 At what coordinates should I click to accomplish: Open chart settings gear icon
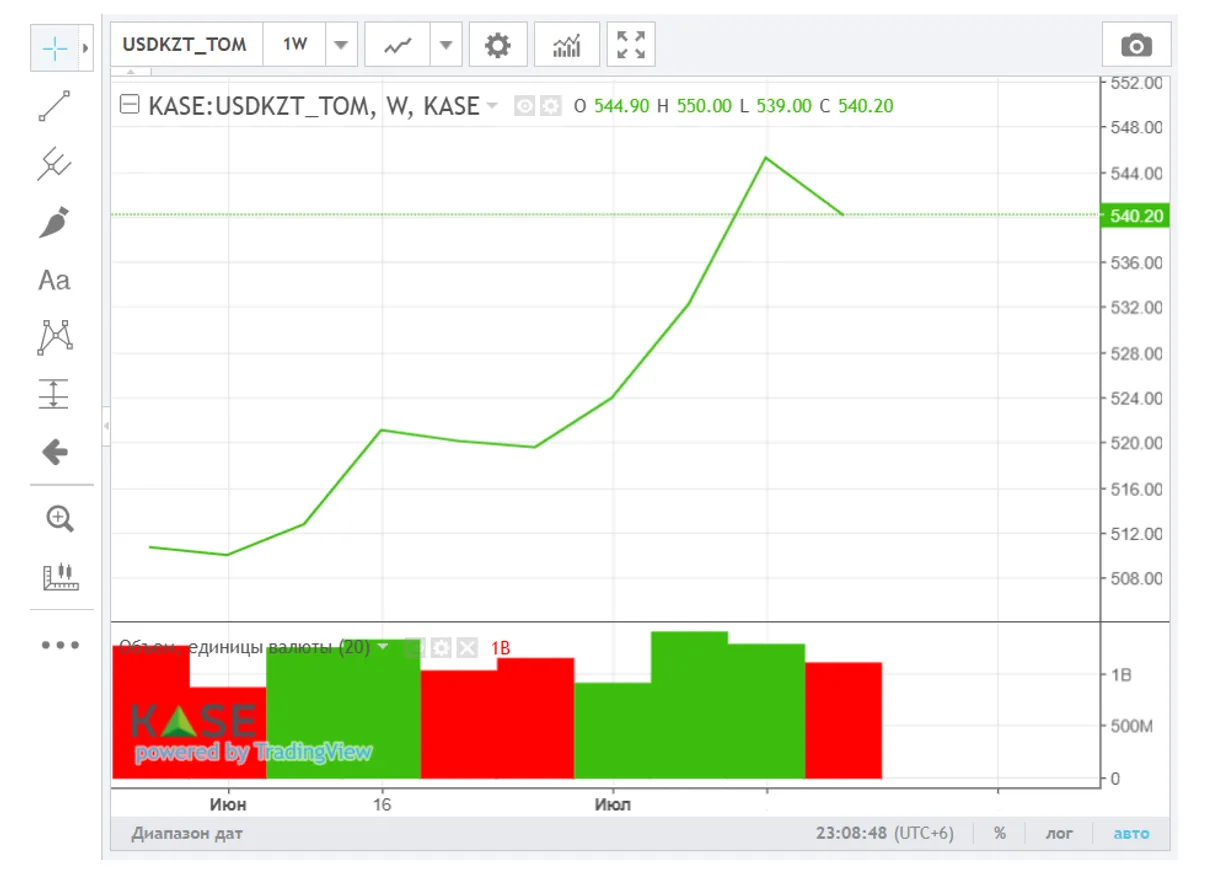(497, 45)
